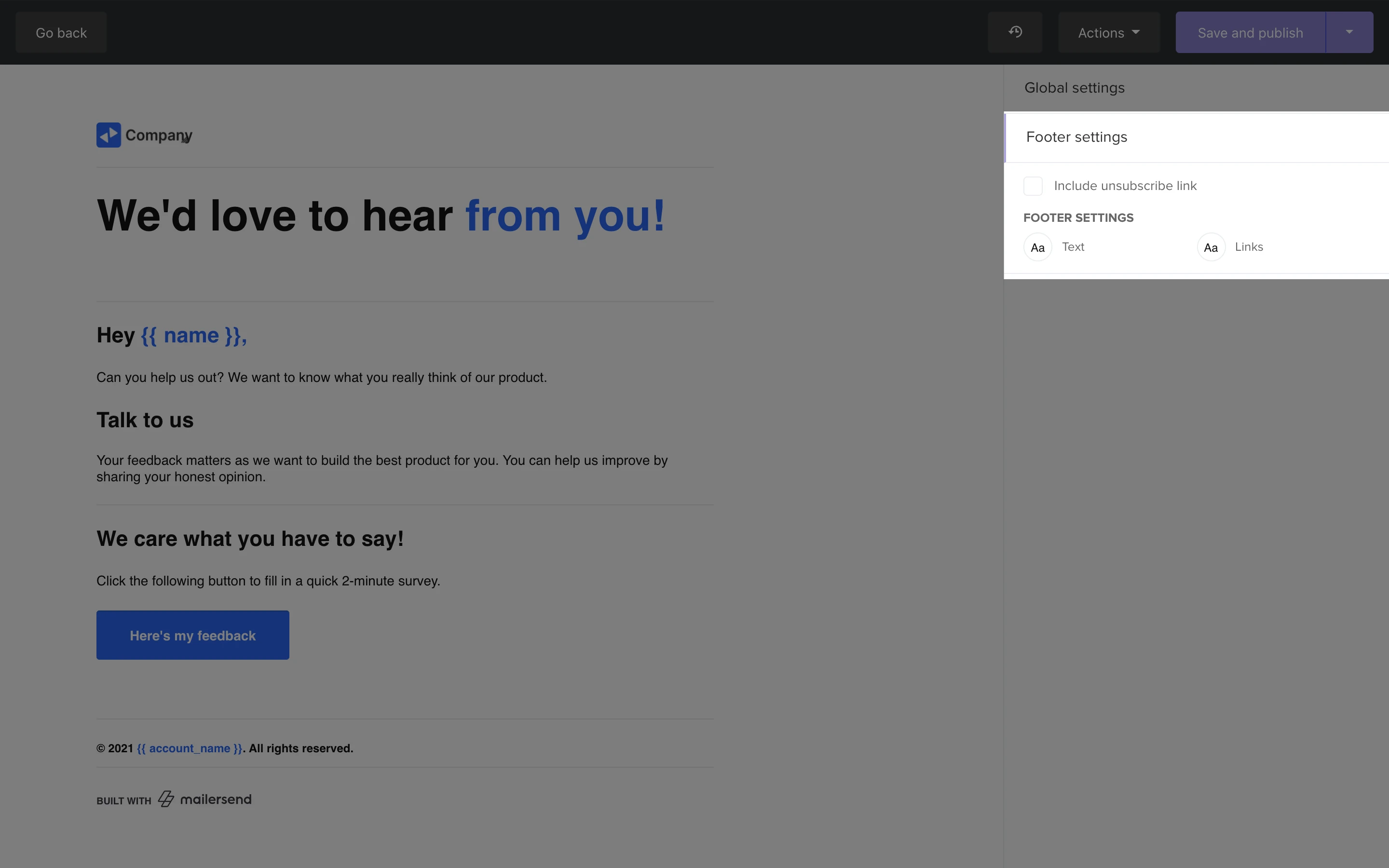Click the Company logo icon
The width and height of the screenshot is (1389, 868).
[x=109, y=135]
